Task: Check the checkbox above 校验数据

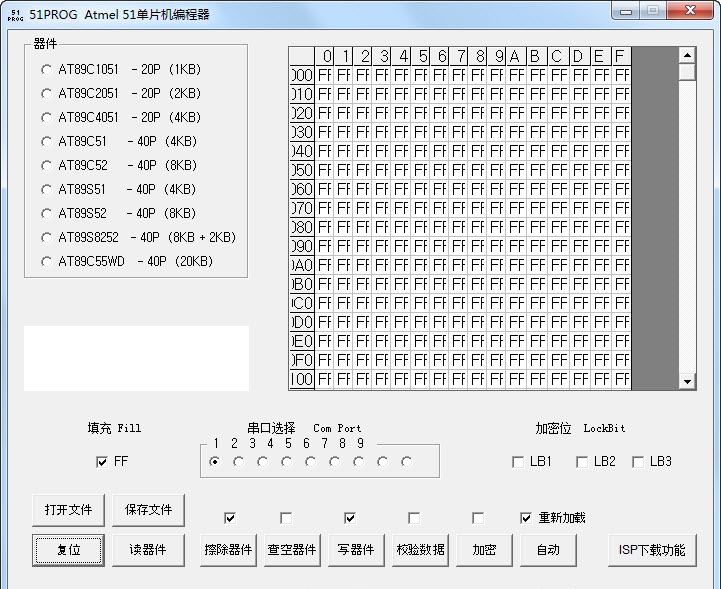Action: 414,518
